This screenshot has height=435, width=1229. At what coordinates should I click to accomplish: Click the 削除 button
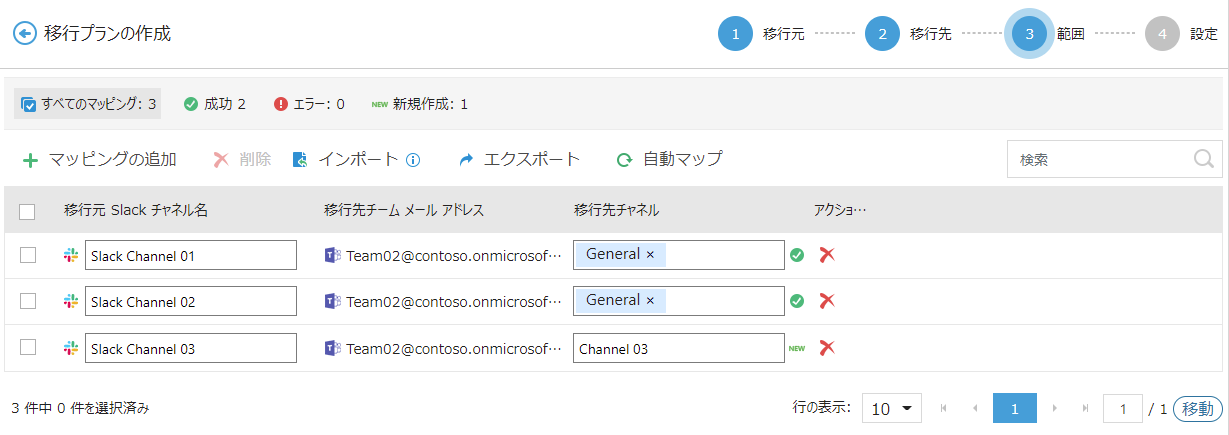point(242,159)
